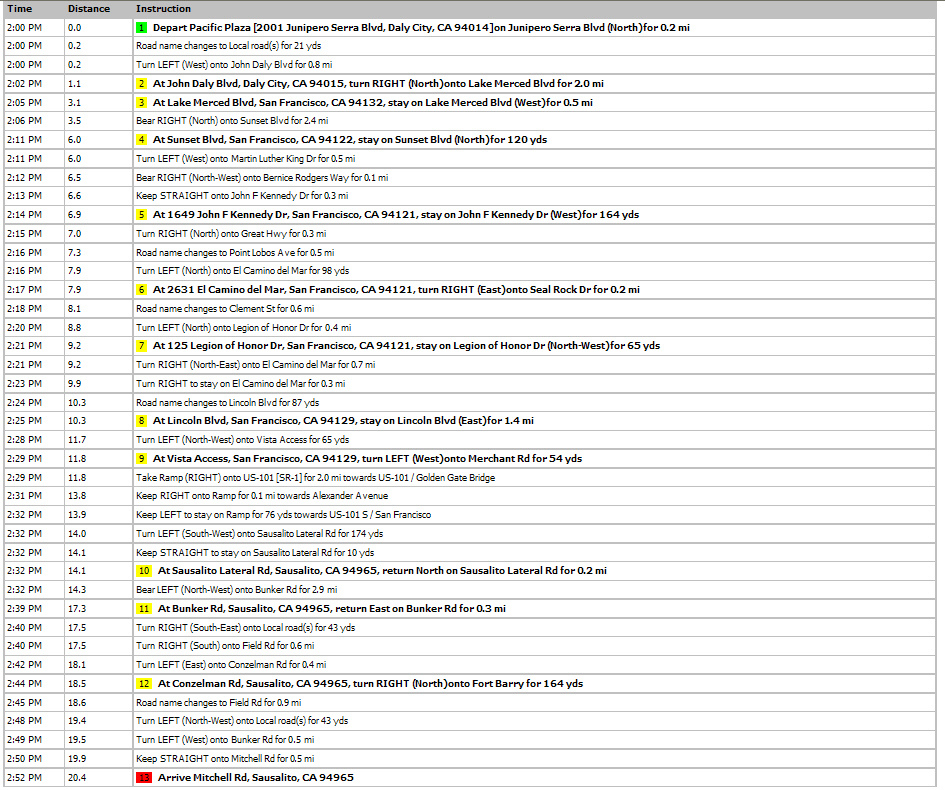Click the yellow stop 2 marker at John Daly Blvd
945x790 pixels.
point(142,84)
